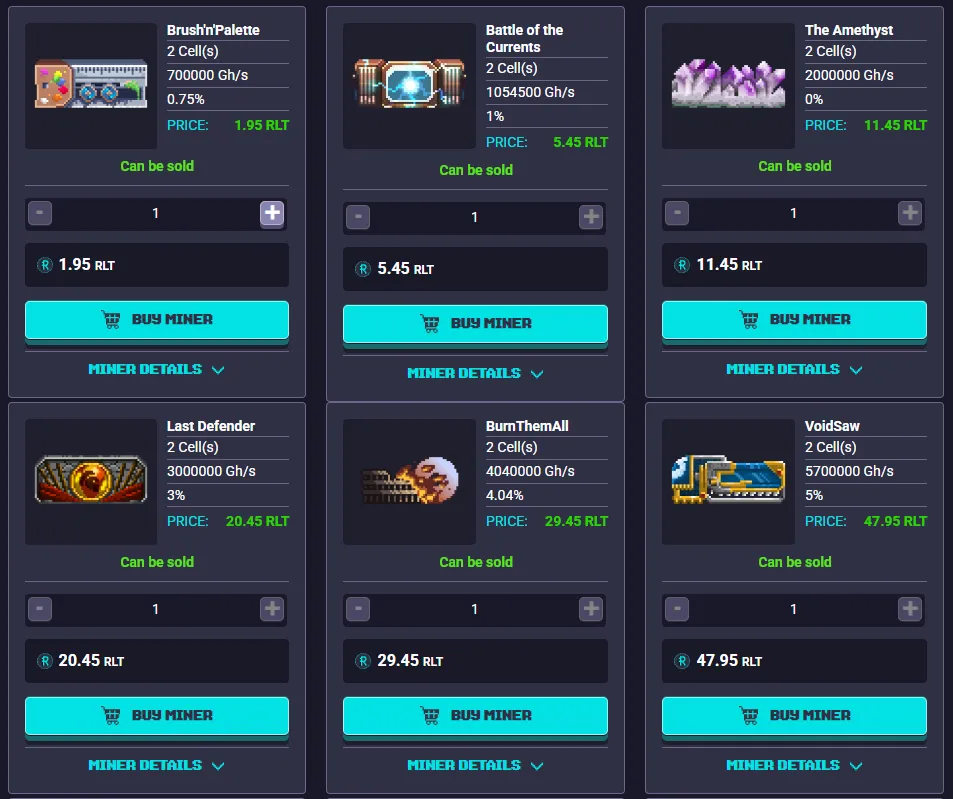Increase VoidSaw quantity with plus
953x799 pixels.
point(910,609)
